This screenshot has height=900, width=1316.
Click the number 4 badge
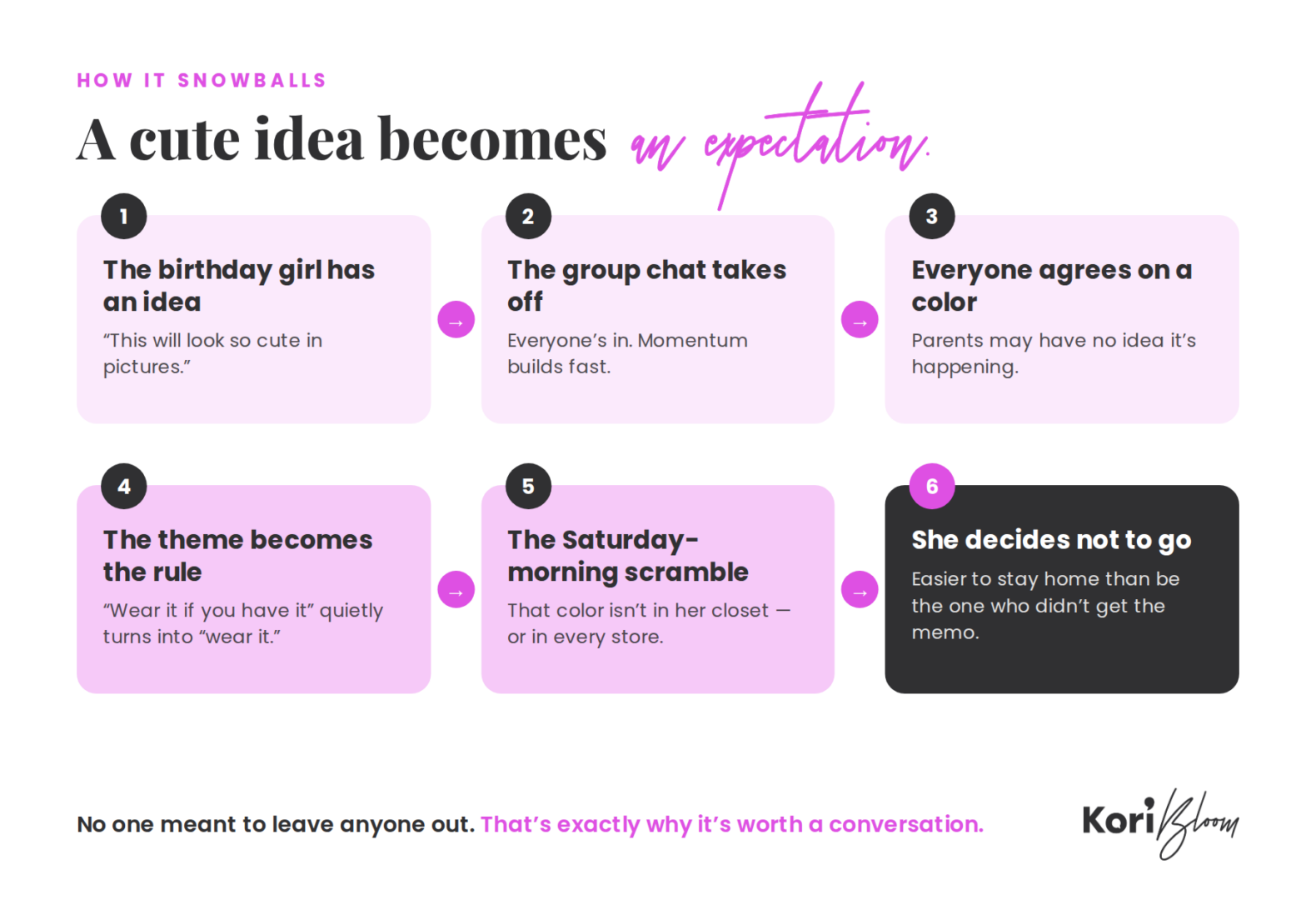[x=124, y=486]
